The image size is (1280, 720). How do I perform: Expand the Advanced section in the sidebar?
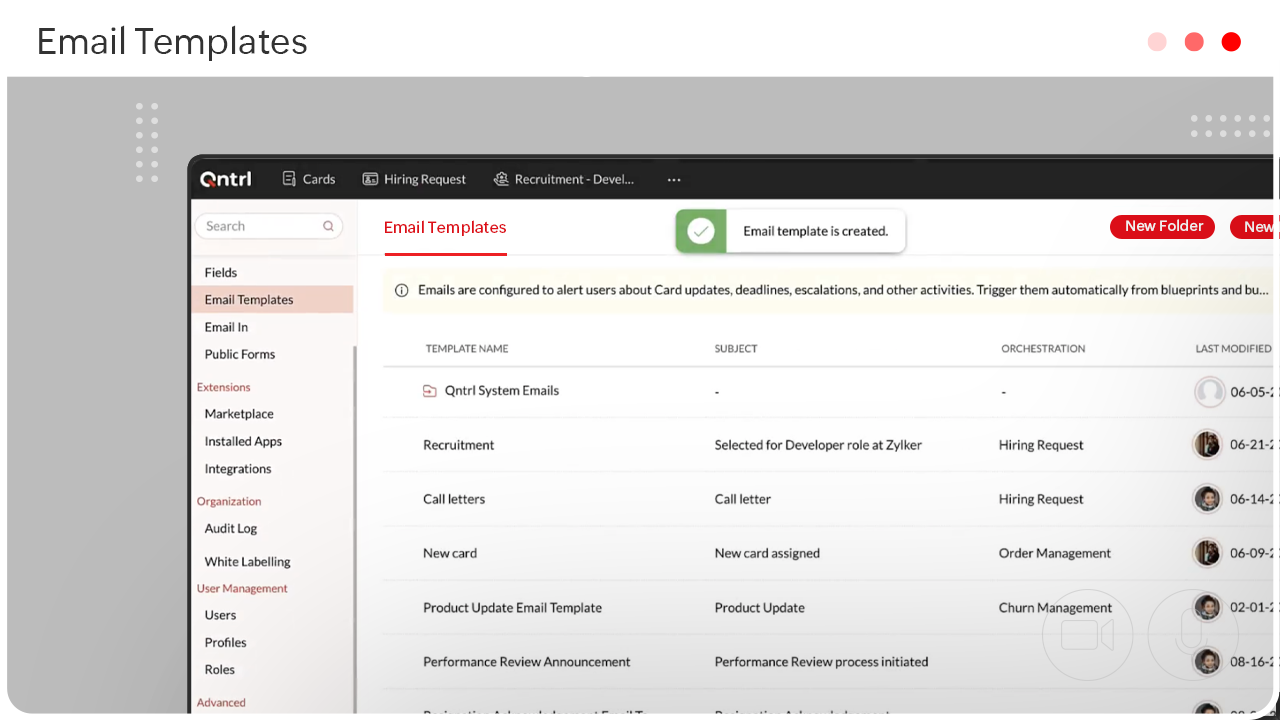[221, 702]
